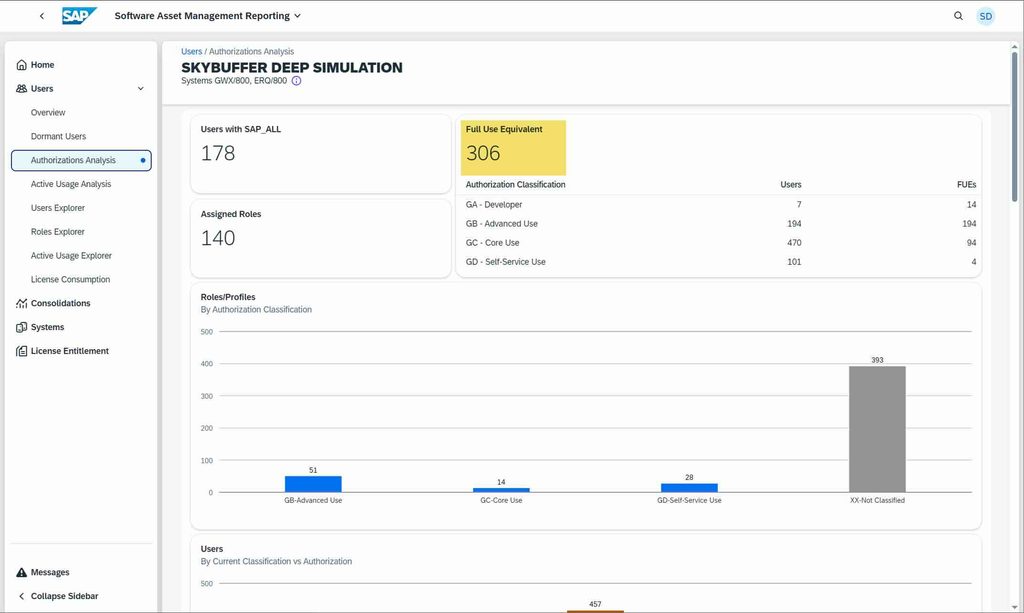Open the Assigned Roles card
The width and height of the screenshot is (1024, 613).
321,238
